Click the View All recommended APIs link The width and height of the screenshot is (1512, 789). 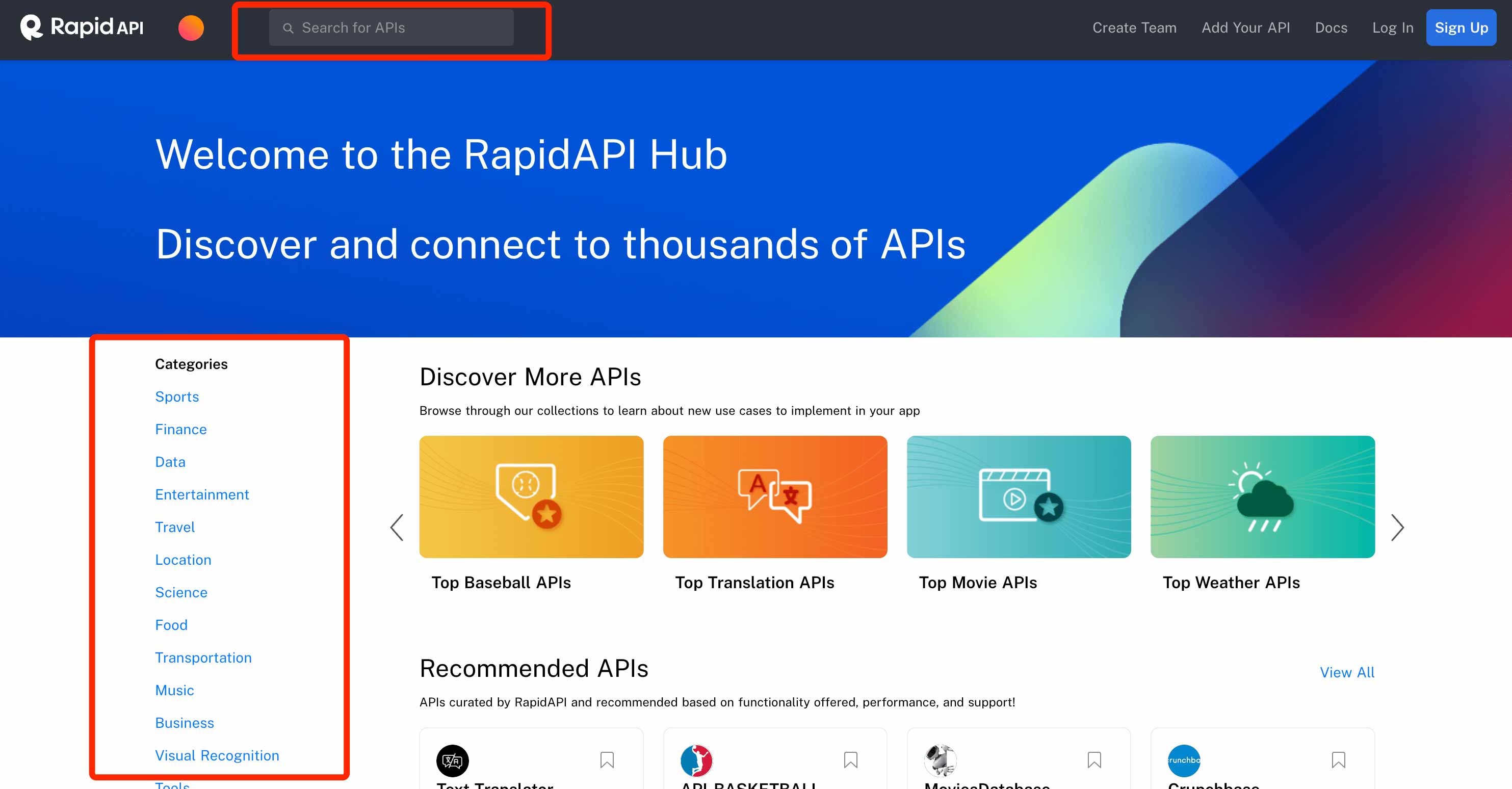click(x=1347, y=672)
